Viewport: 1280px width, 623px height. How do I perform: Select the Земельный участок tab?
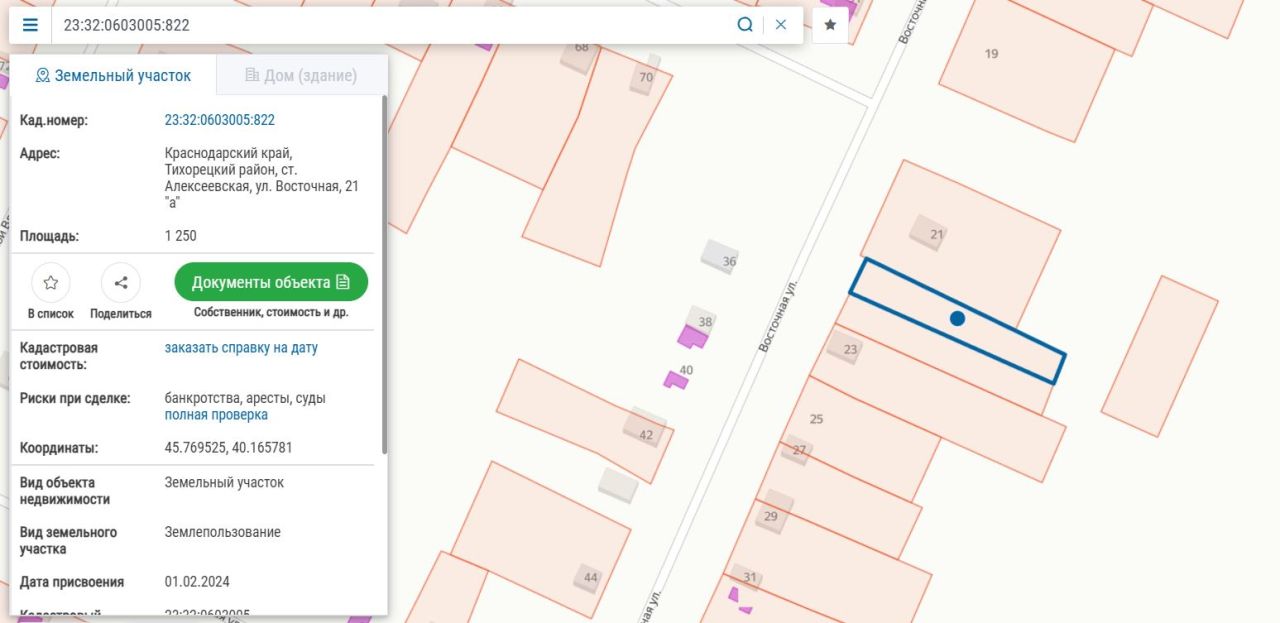coord(112,76)
